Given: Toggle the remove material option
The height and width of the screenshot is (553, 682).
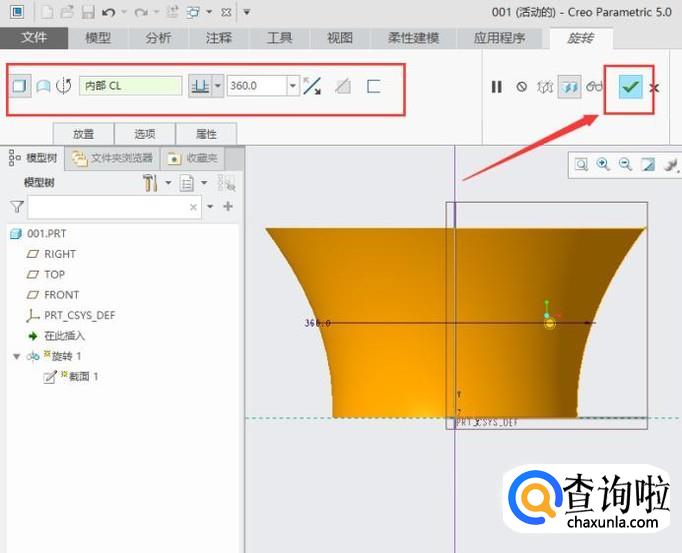Looking at the screenshot, I should (343, 86).
